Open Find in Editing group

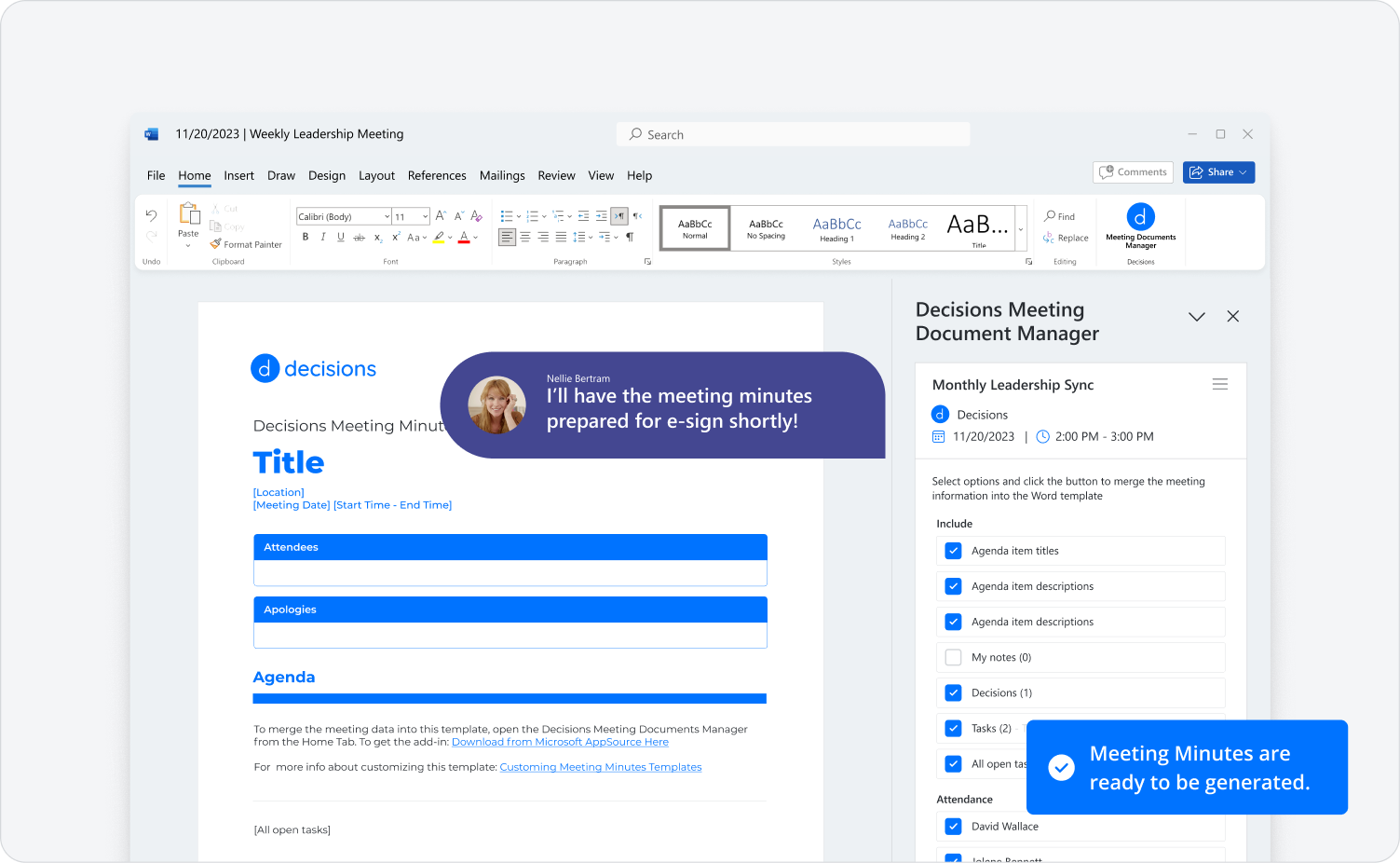[x=1060, y=216]
